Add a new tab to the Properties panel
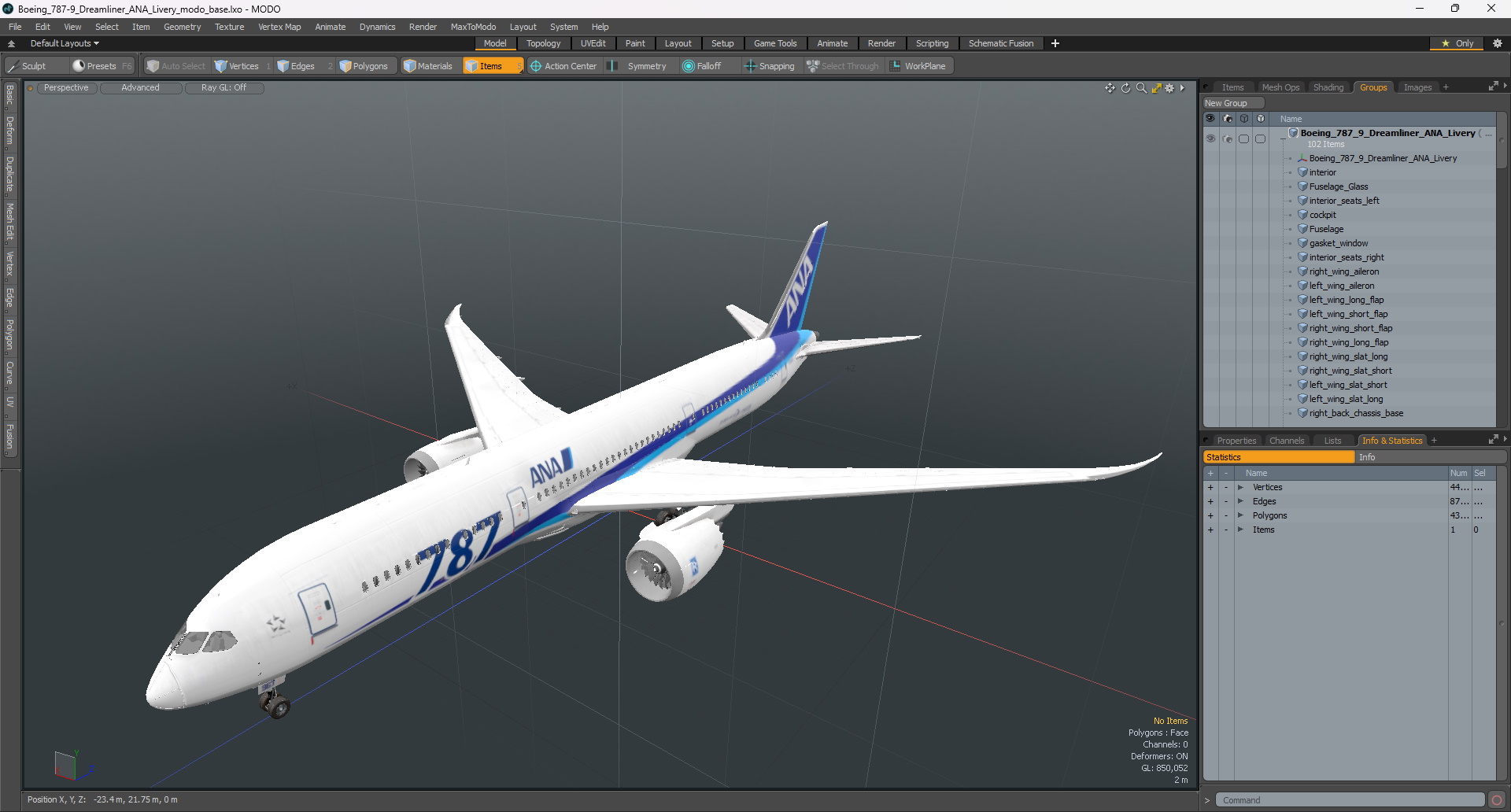 (x=1434, y=441)
